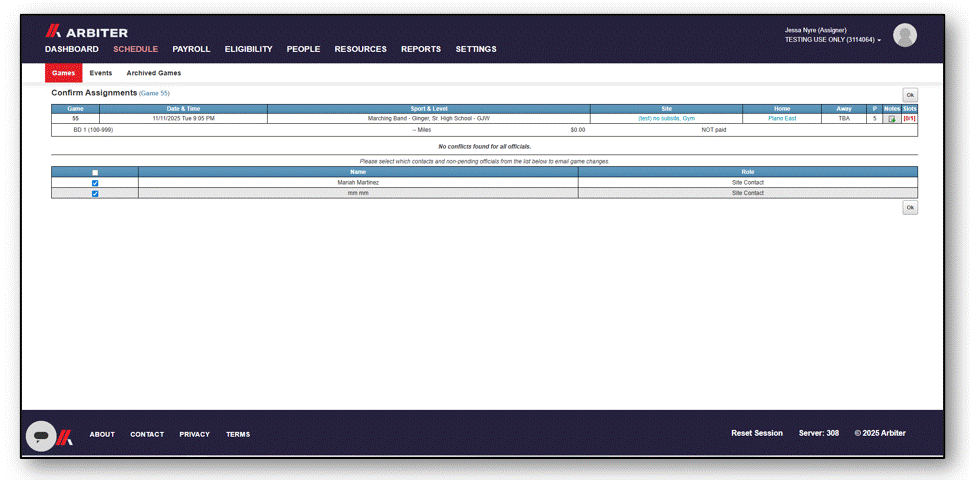Click the Away column header

pyautogui.click(x=844, y=109)
